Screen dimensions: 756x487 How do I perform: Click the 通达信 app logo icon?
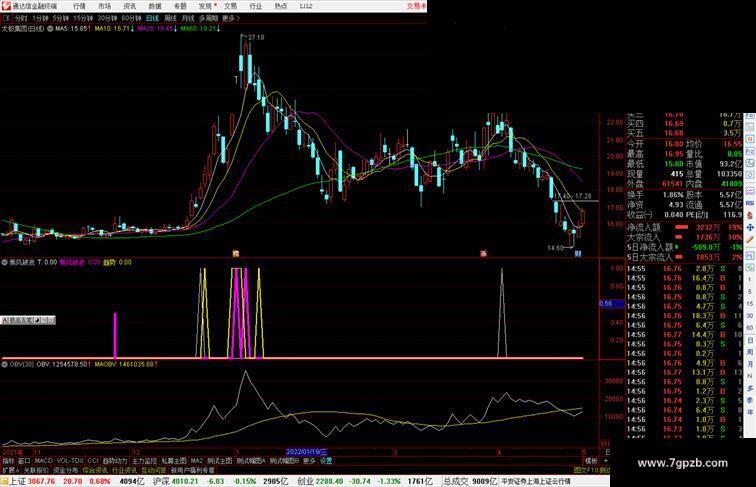5,6
